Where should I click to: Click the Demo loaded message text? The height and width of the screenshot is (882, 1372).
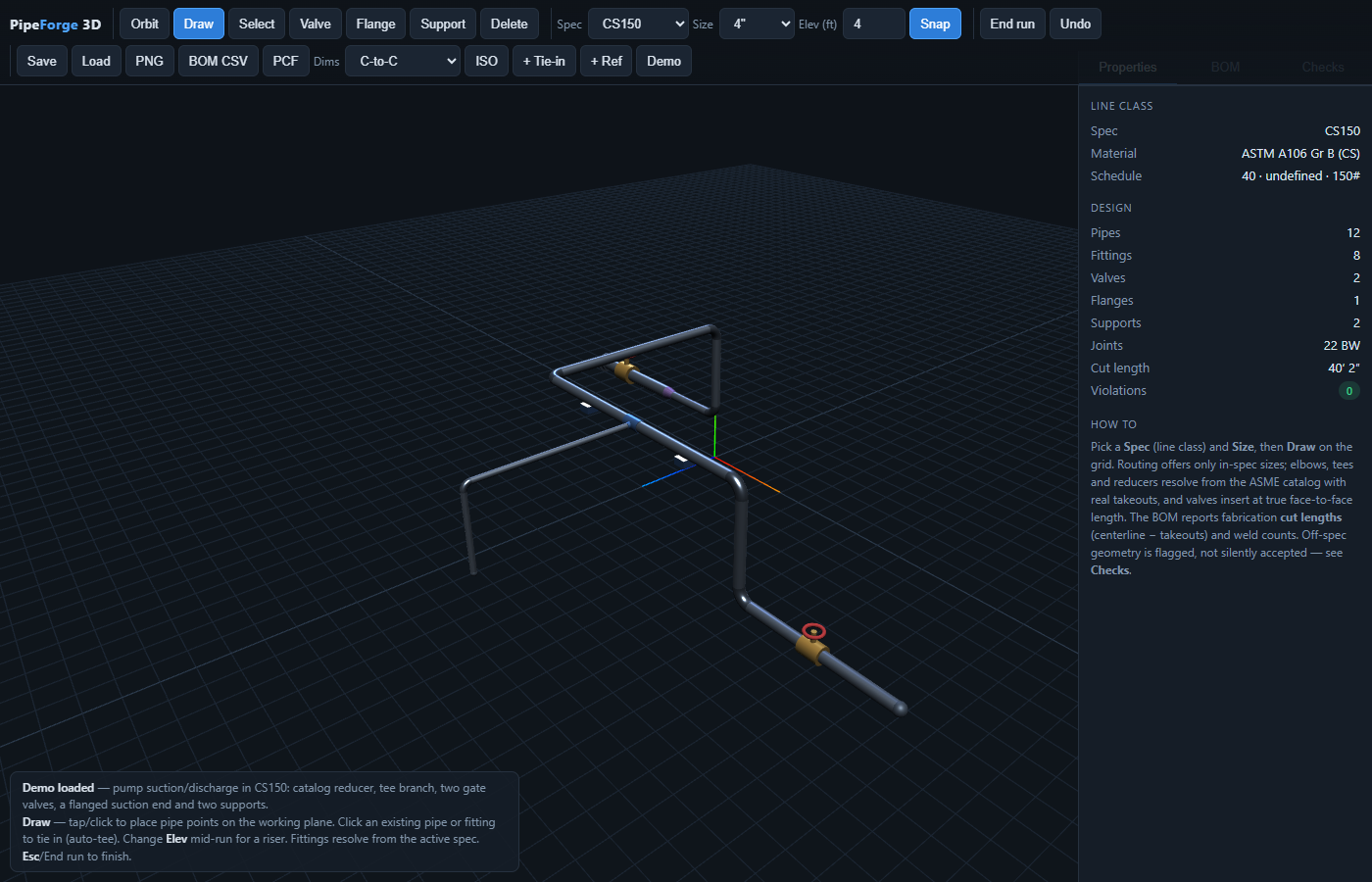click(254, 796)
